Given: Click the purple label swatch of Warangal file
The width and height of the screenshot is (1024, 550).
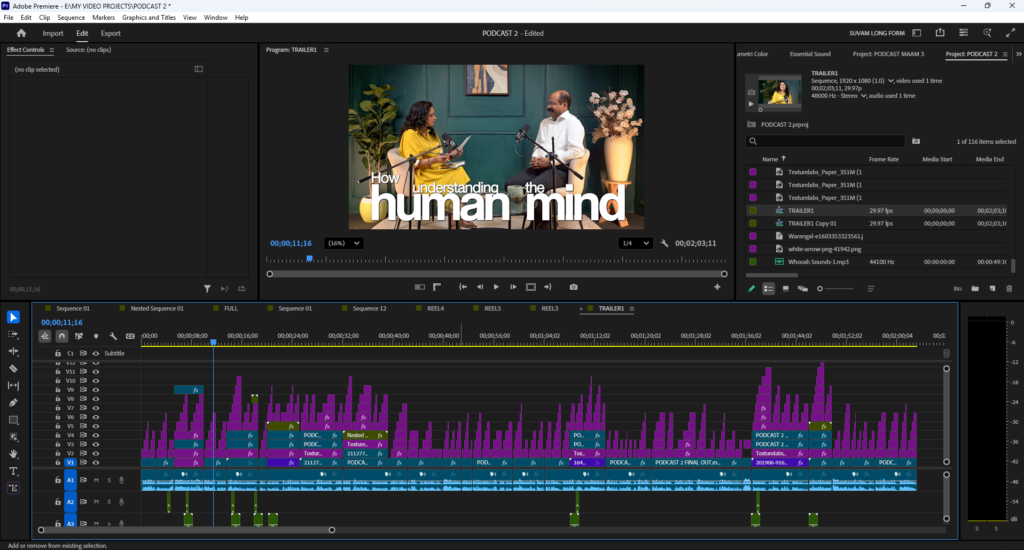Looking at the screenshot, I should tap(753, 236).
